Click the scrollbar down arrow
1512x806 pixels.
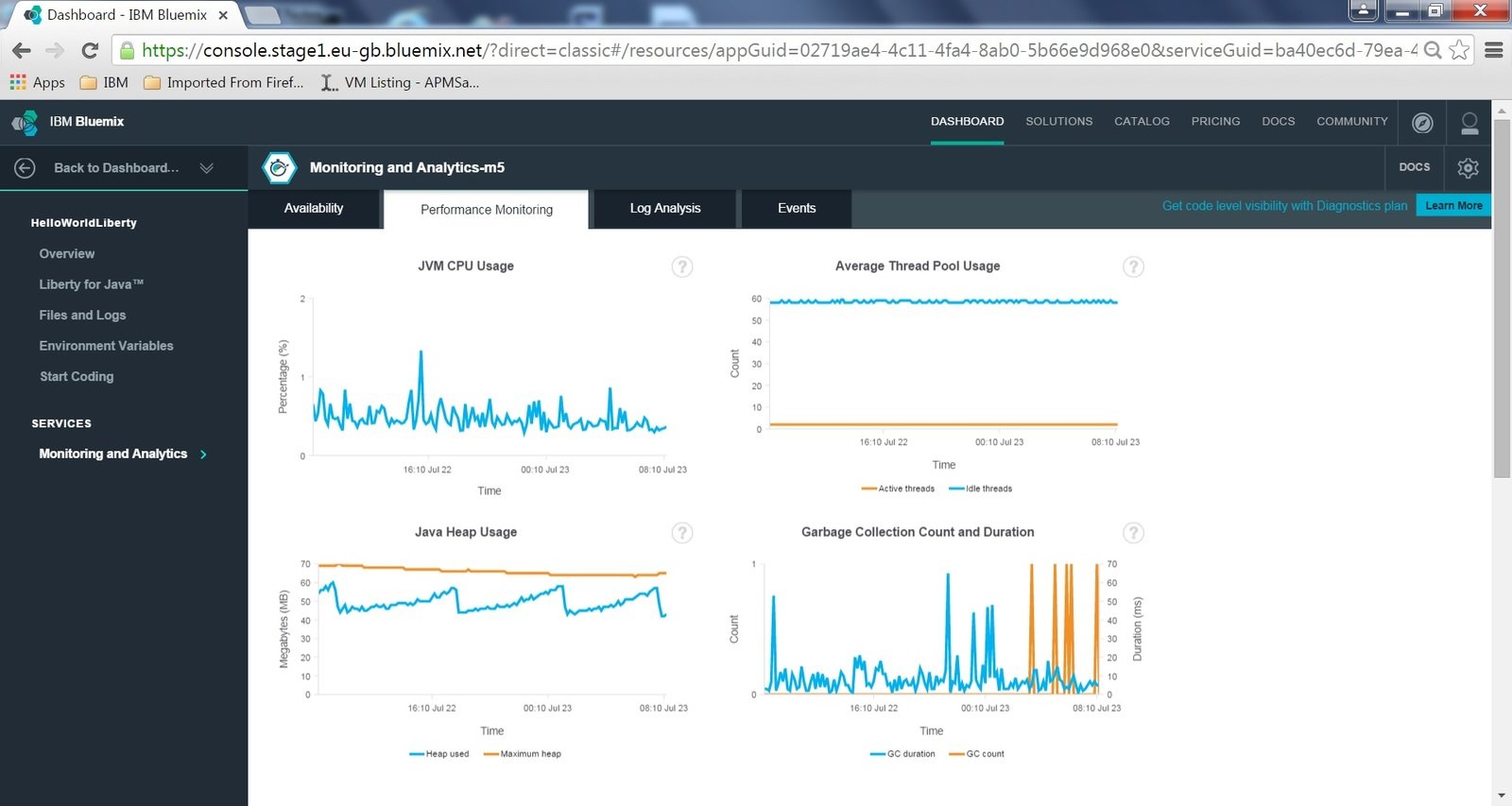(1503, 796)
